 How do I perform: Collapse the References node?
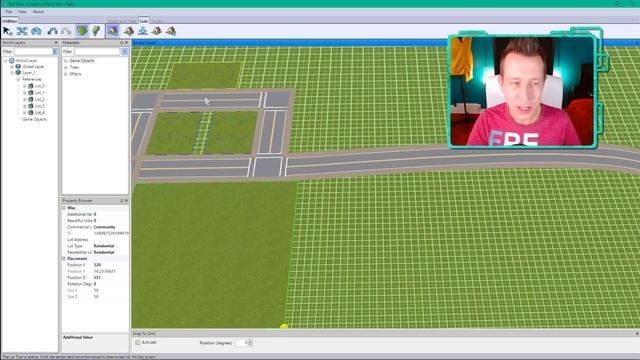(18, 79)
